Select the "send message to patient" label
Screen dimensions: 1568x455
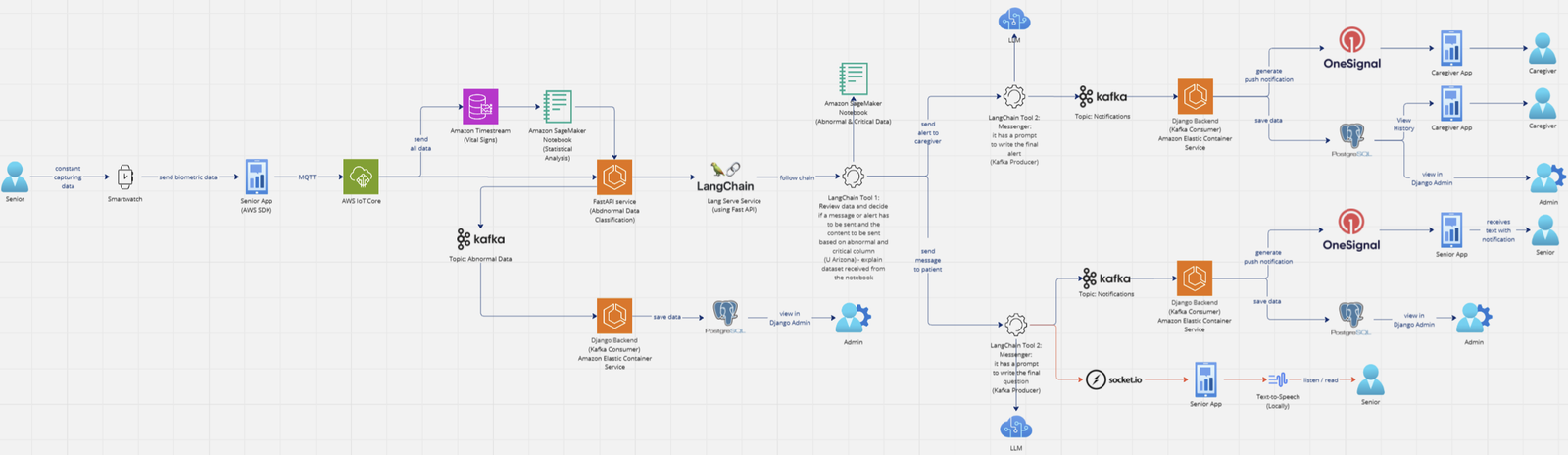928,260
